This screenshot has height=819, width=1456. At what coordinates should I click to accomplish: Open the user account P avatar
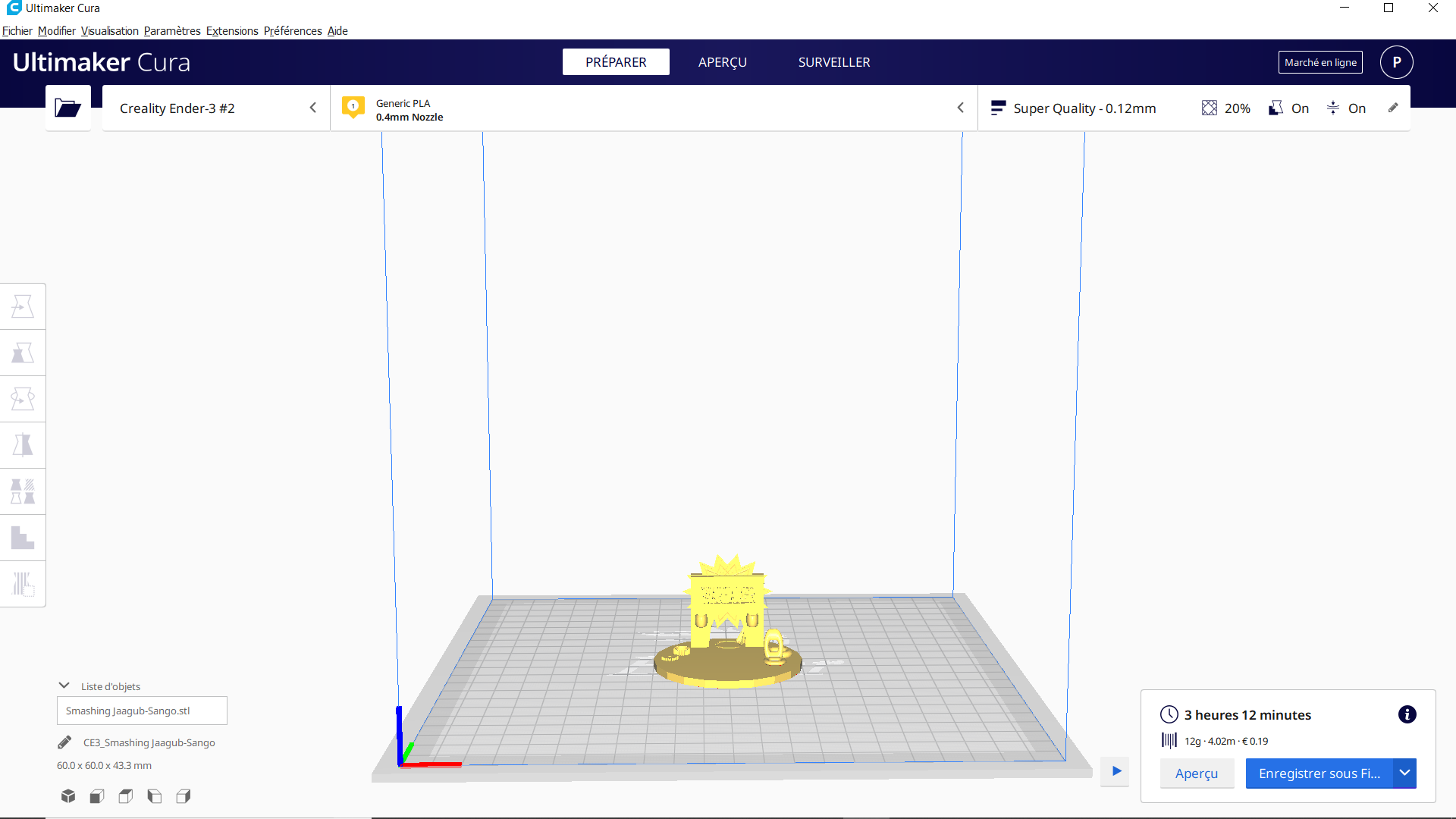tap(1396, 62)
